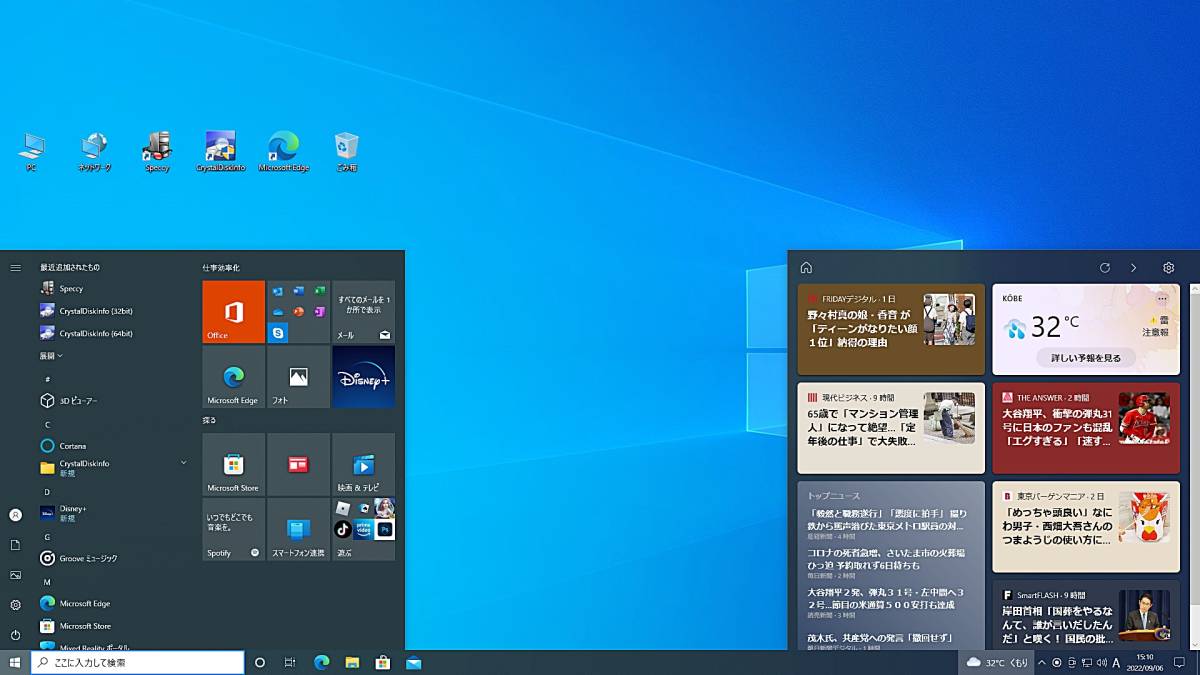Viewport: 1200px width, 675px height.
Task: Open the フォト (Photos) tile
Action: [299, 377]
